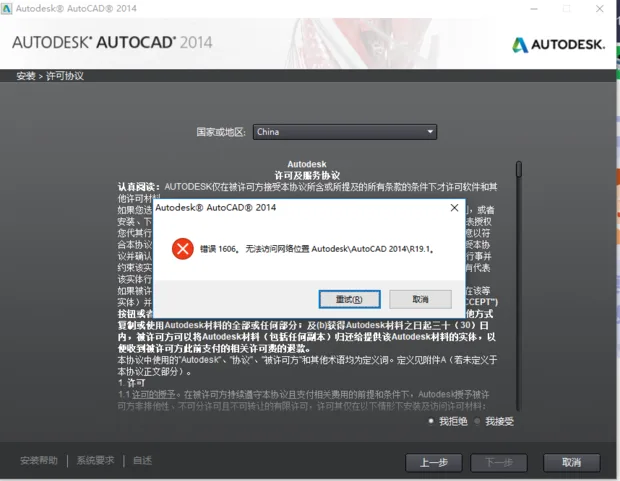620x481 pixels.
Task: Click the license agreement scrollbar thumb
Action: (x=519, y=169)
